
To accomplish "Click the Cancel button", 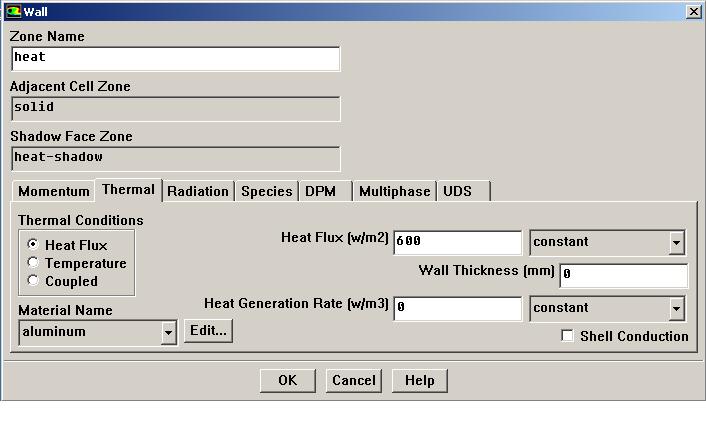I will 354,380.
